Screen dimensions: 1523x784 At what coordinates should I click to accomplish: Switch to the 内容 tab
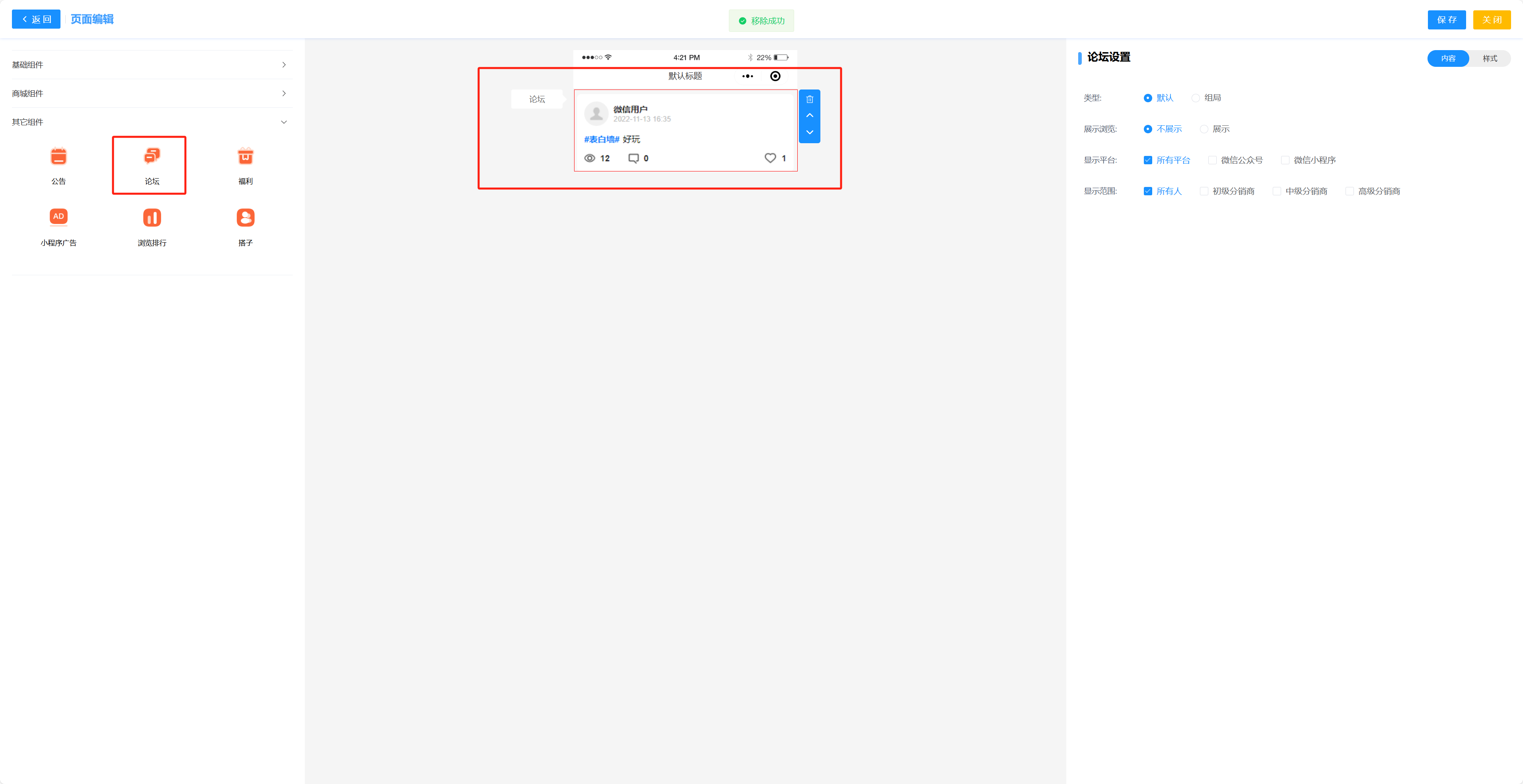pyautogui.click(x=1448, y=58)
